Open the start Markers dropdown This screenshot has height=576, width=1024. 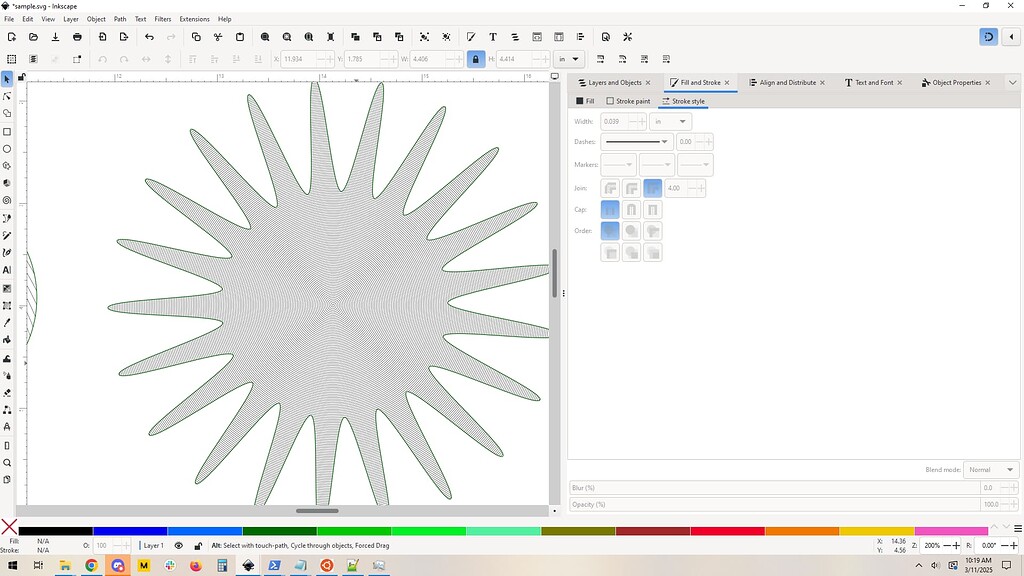point(618,165)
